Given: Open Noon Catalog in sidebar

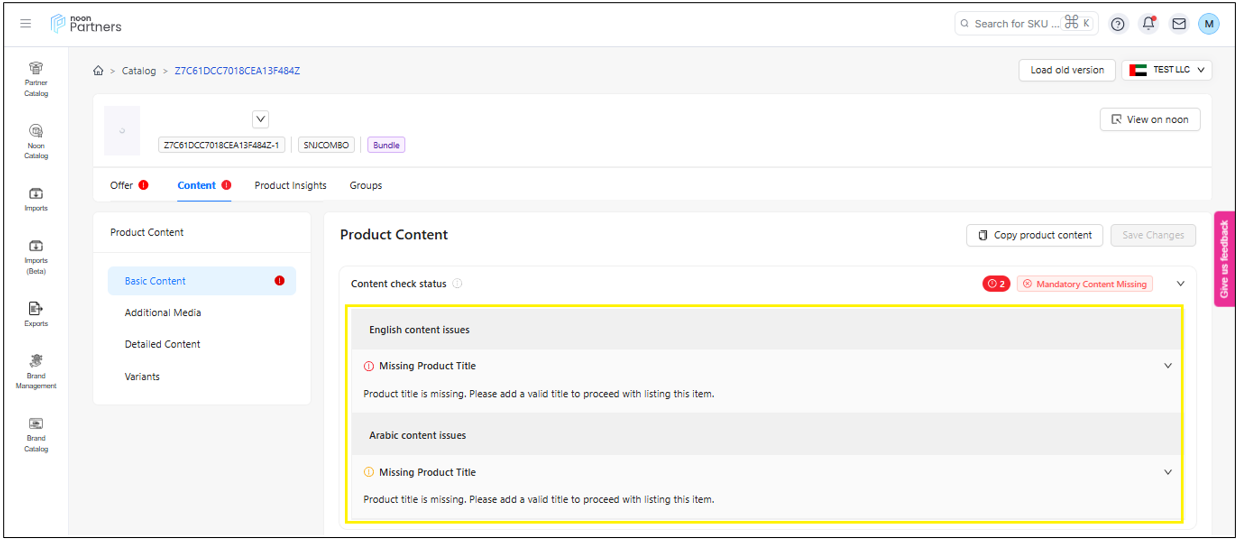Looking at the screenshot, I should pyautogui.click(x=36, y=141).
